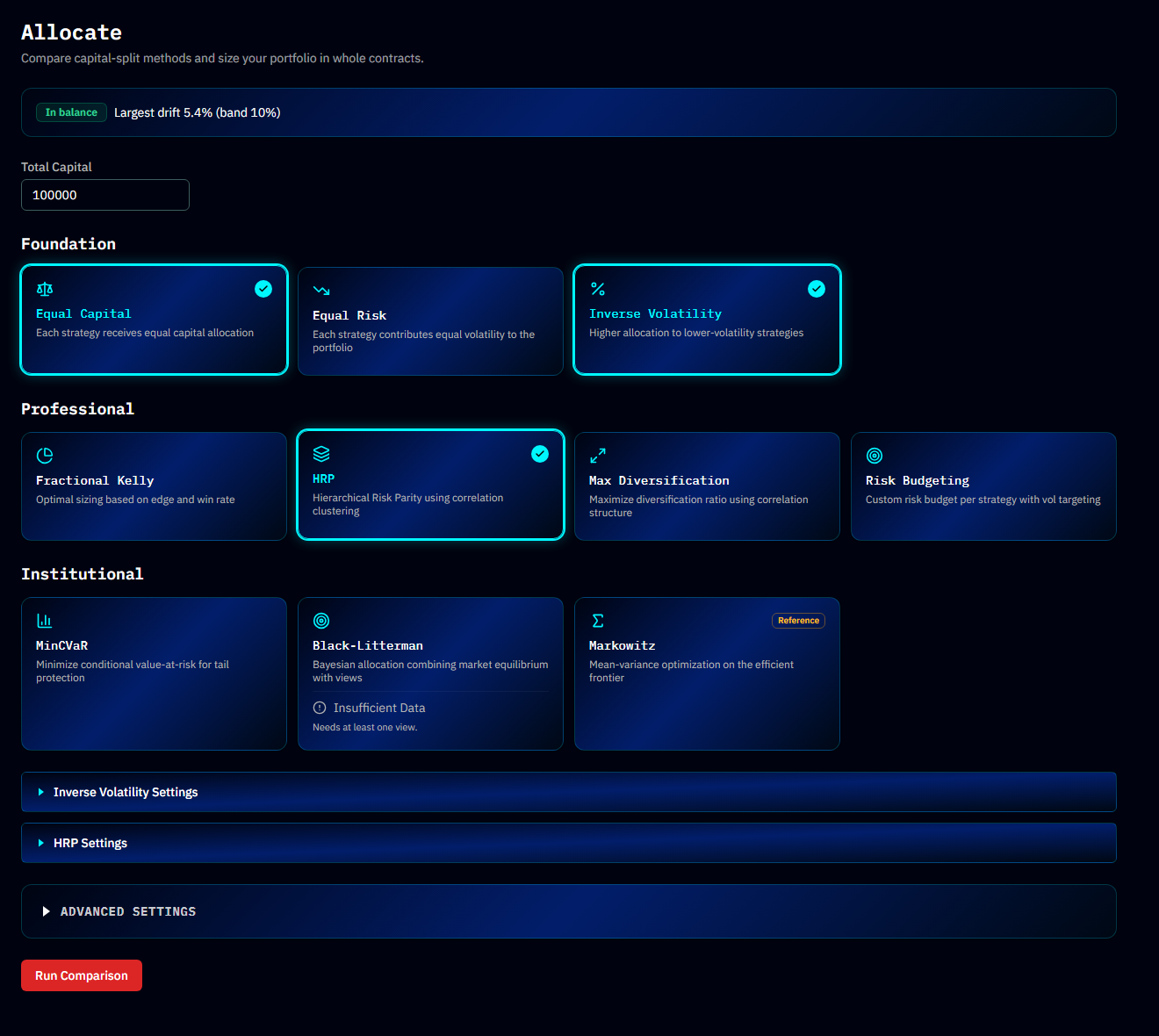Click 'Each strategy receives equal capital allocation' description

(x=145, y=333)
